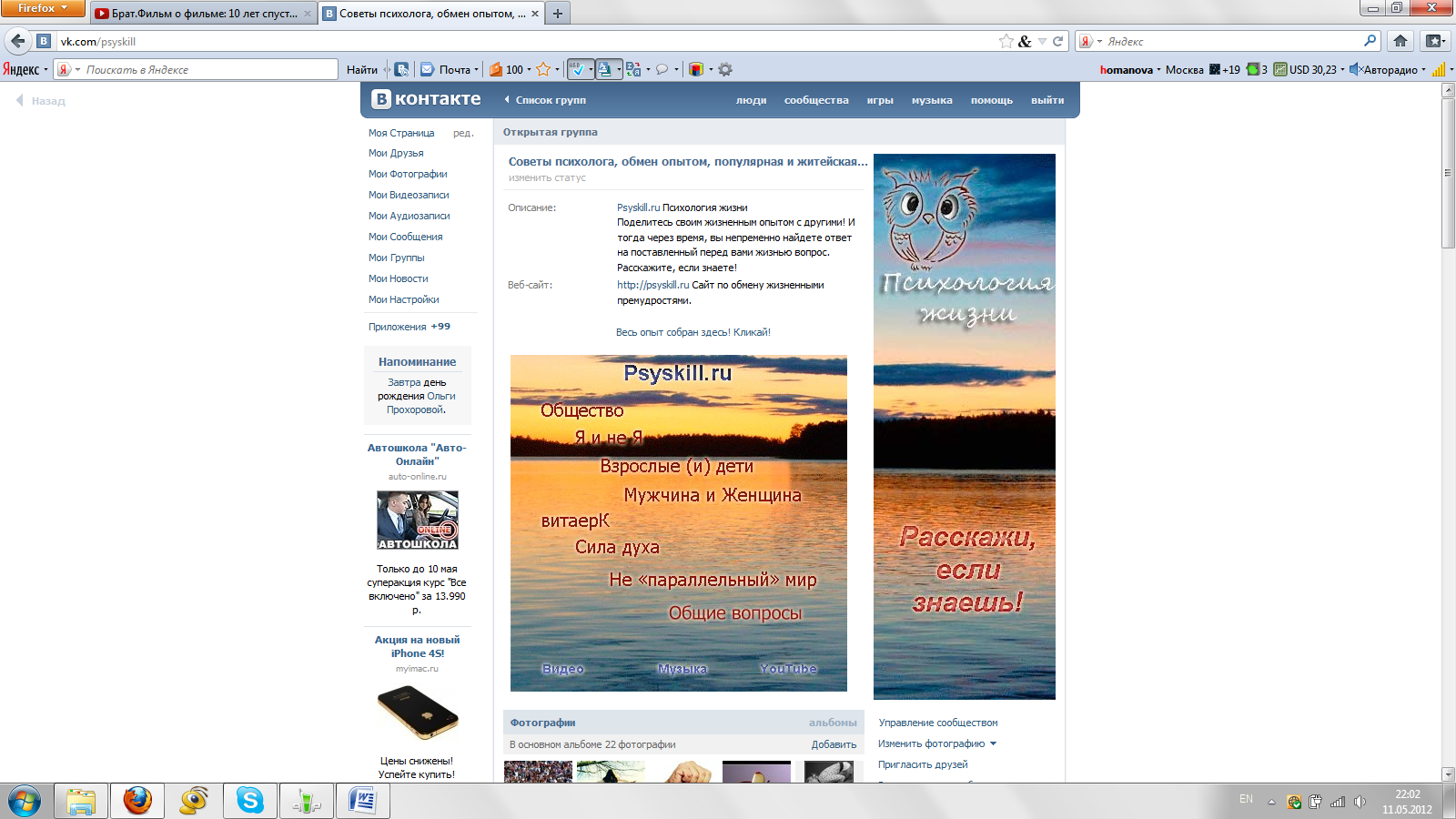Reload the page using the refresh icon

tap(1057, 41)
